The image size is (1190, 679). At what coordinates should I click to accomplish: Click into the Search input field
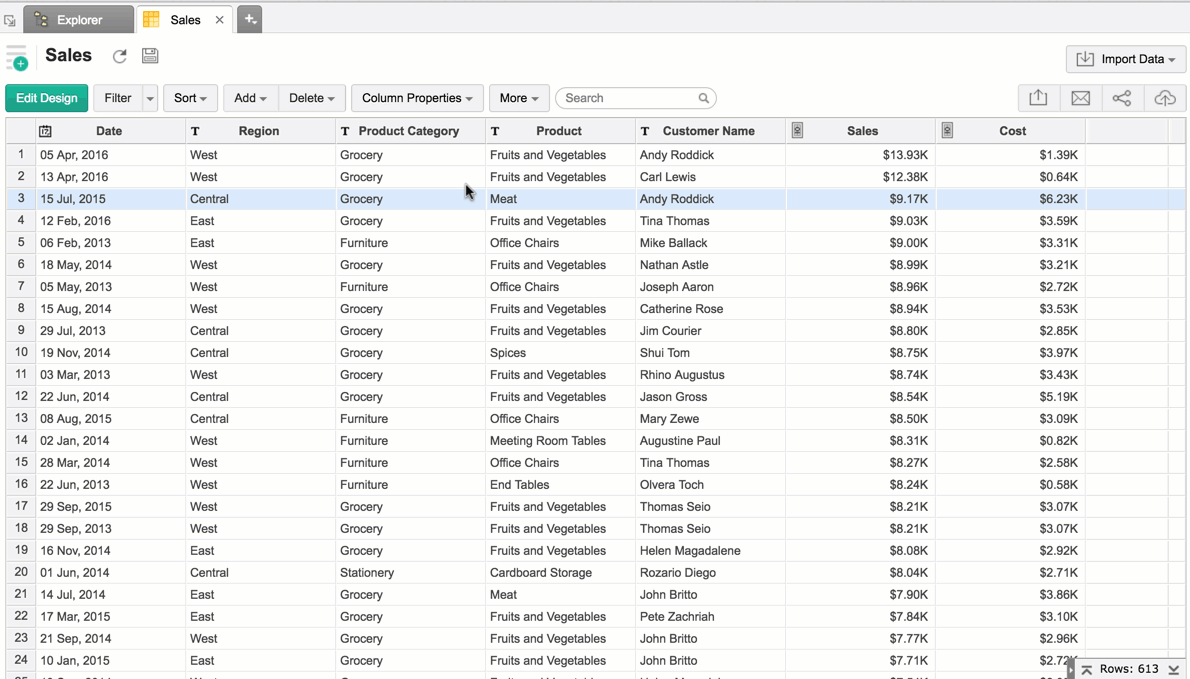(628, 98)
